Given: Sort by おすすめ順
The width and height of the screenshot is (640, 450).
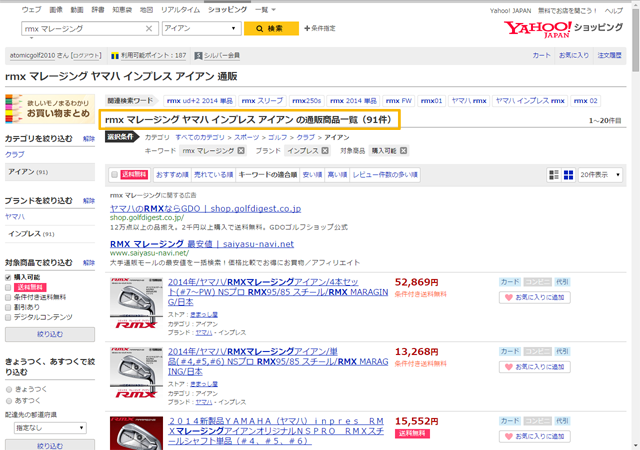Looking at the screenshot, I should point(172,175).
